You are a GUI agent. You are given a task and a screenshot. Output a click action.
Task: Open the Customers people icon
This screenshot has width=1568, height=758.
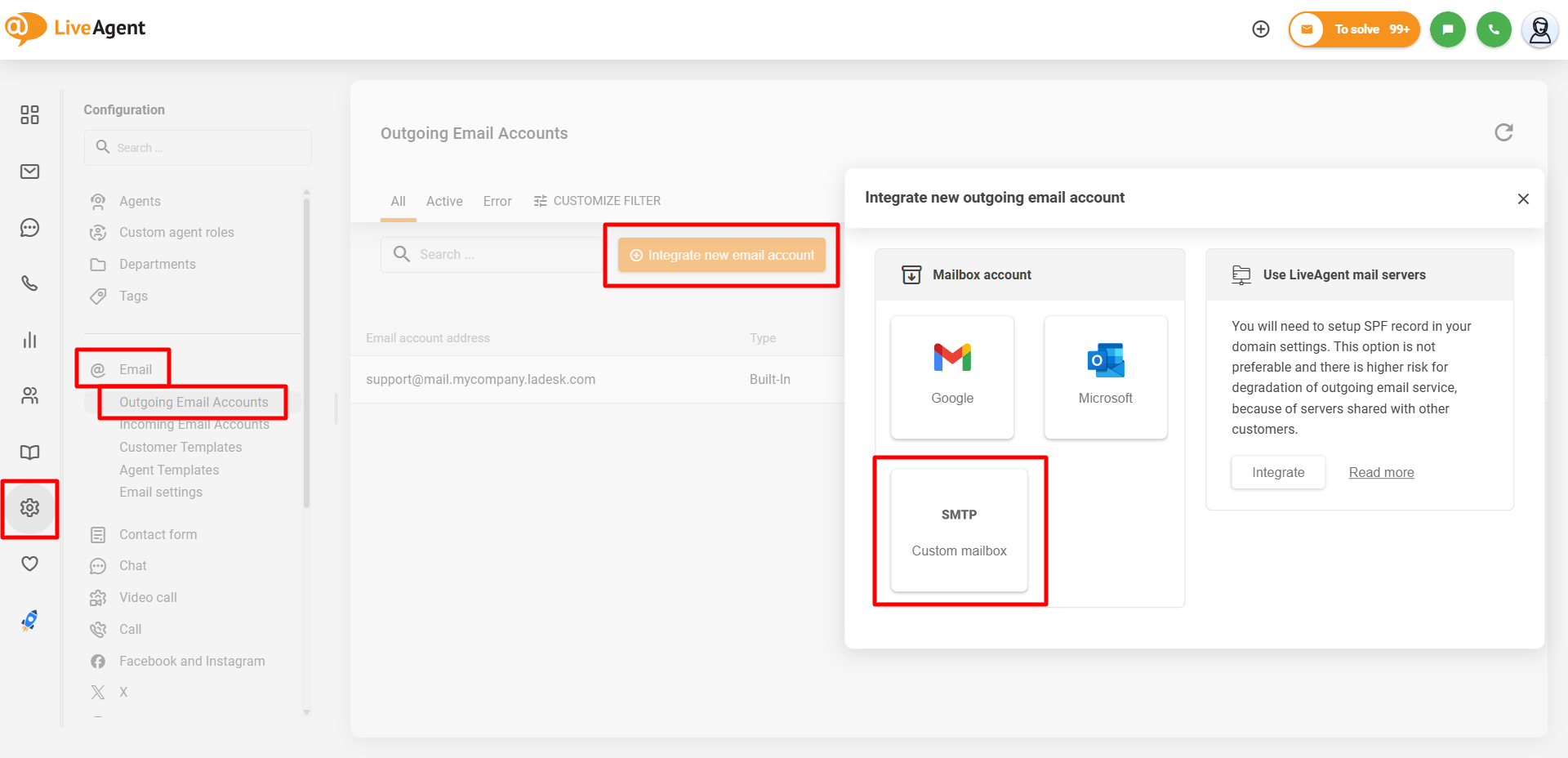30,396
